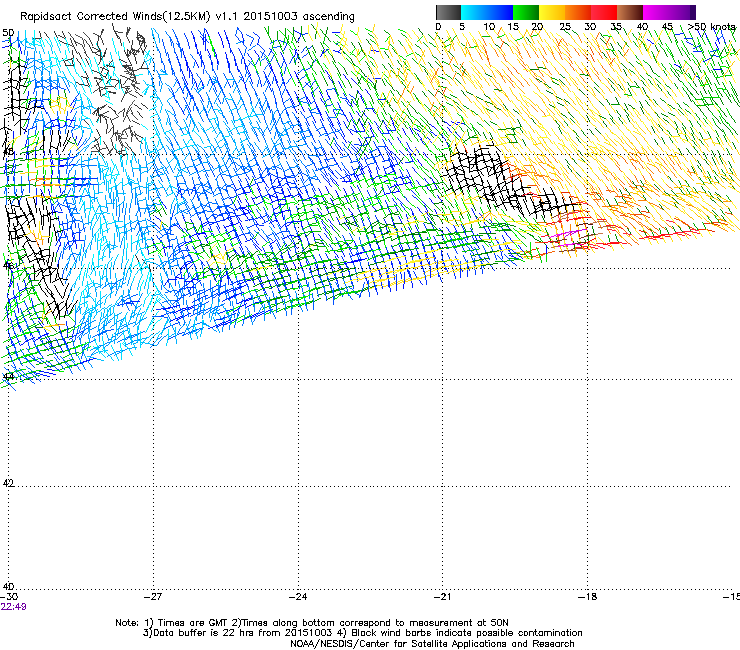Click the NOAA/NESDIS credit line
This screenshot has width=740, height=650.
(432, 644)
